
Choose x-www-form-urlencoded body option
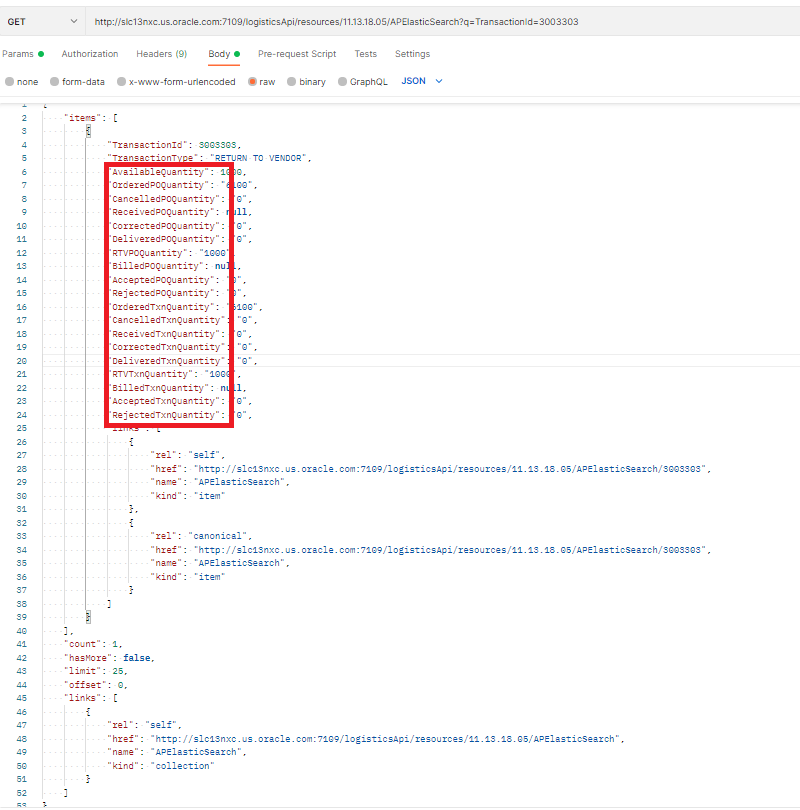[x=121, y=82]
